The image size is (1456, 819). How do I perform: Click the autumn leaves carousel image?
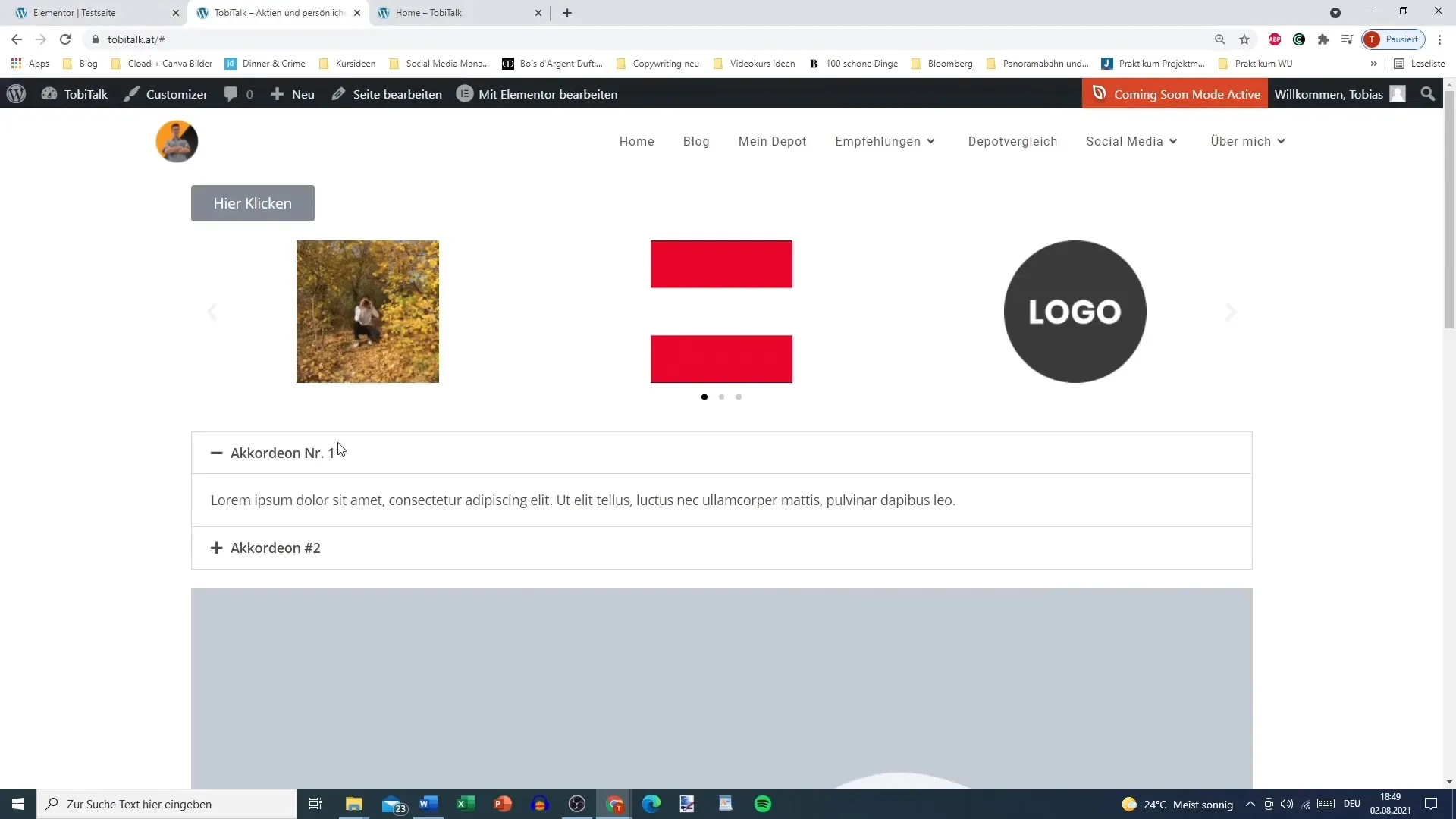368,312
